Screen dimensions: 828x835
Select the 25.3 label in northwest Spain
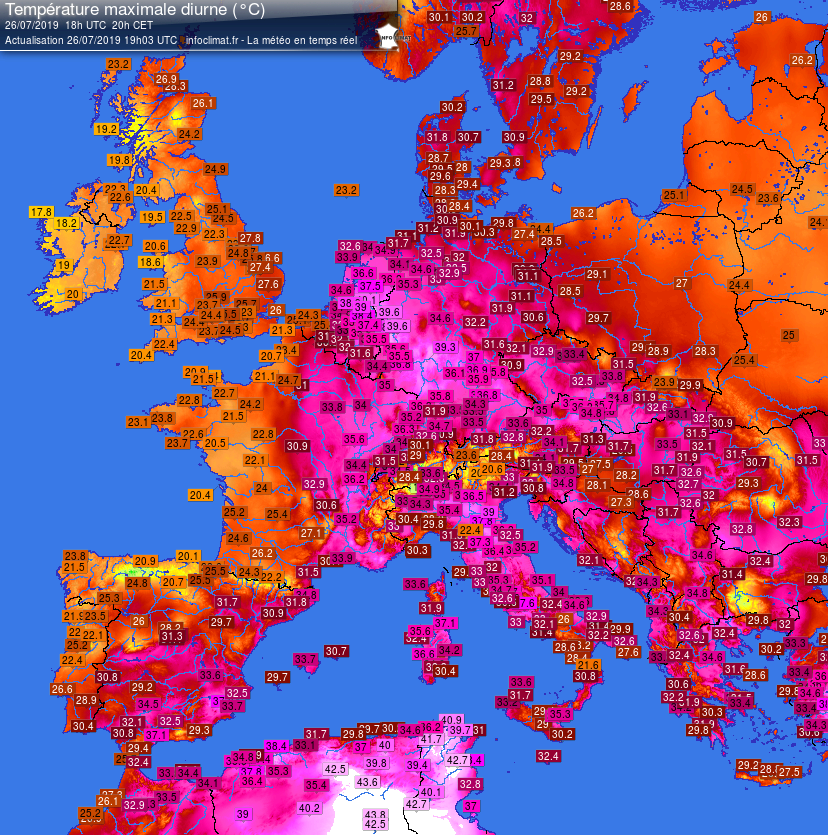click(109, 598)
